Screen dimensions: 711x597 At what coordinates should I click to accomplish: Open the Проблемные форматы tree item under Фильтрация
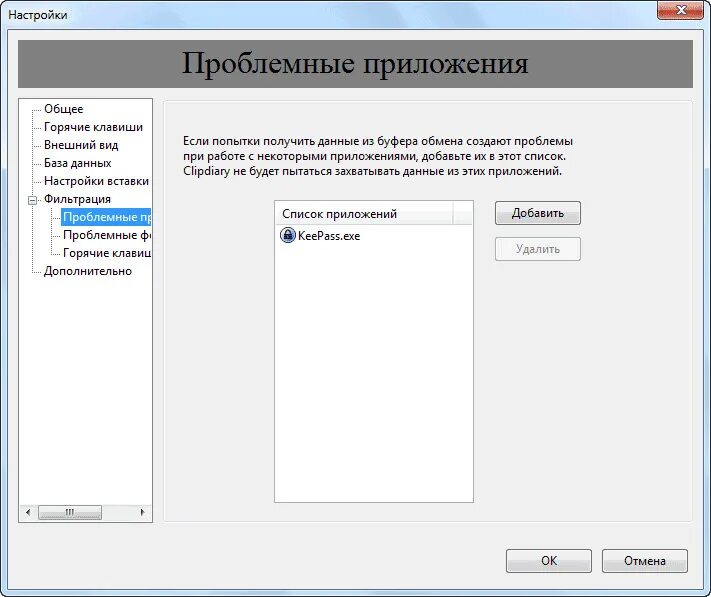[x=107, y=235]
